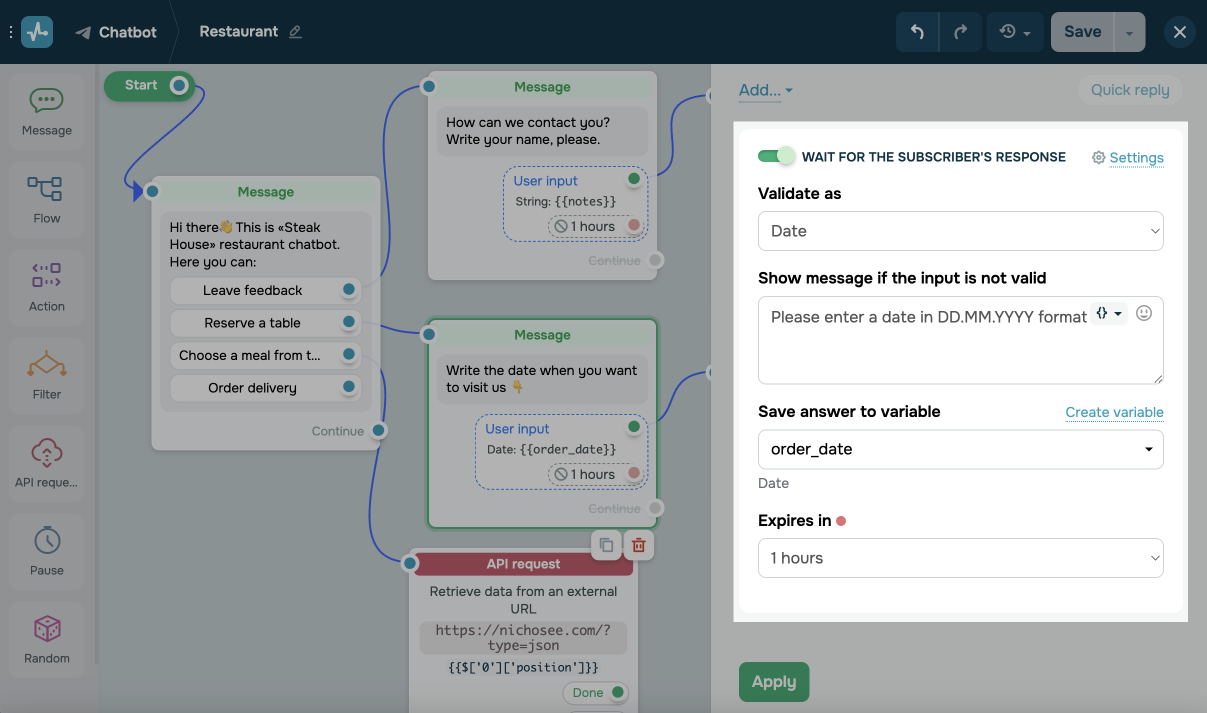Select the Message element in sidebar

[47, 110]
